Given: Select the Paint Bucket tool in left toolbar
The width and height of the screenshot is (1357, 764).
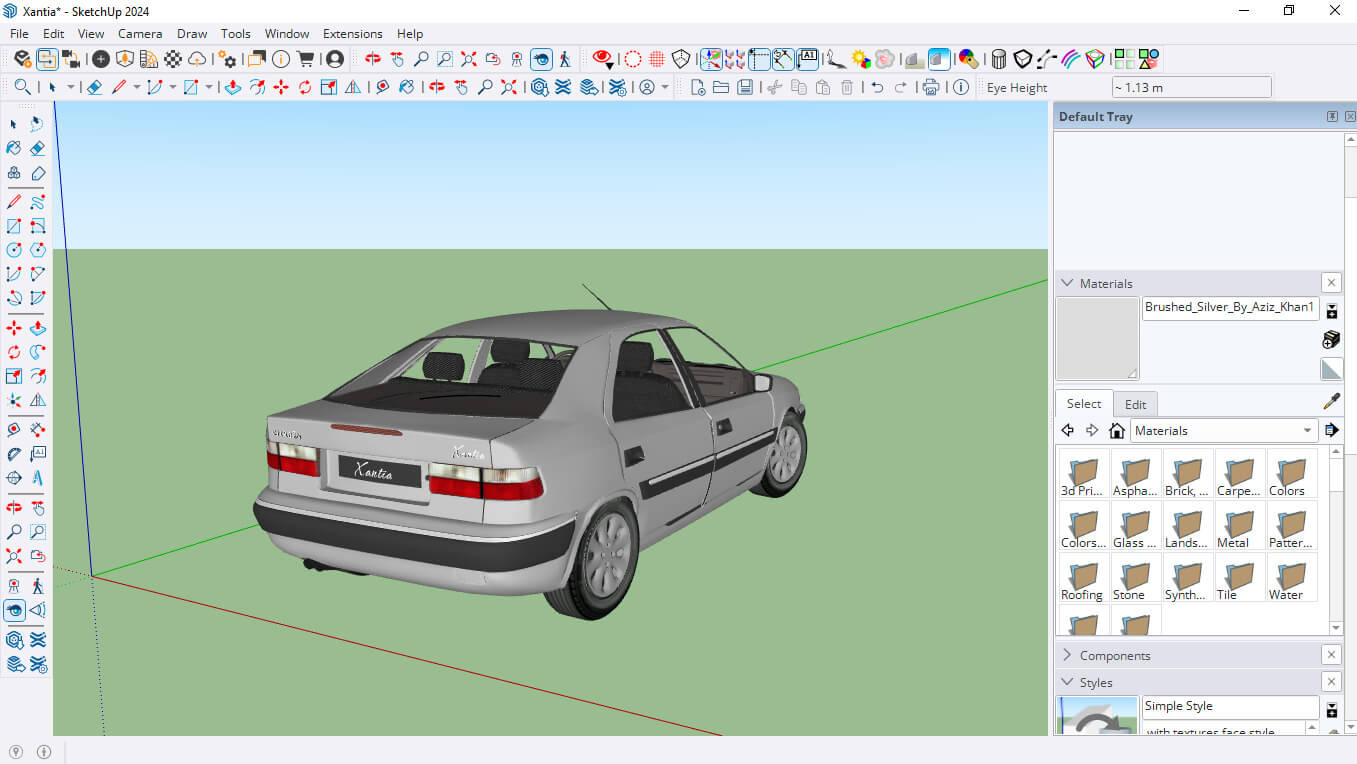Looking at the screenshot, I should [x=14, y=148].
